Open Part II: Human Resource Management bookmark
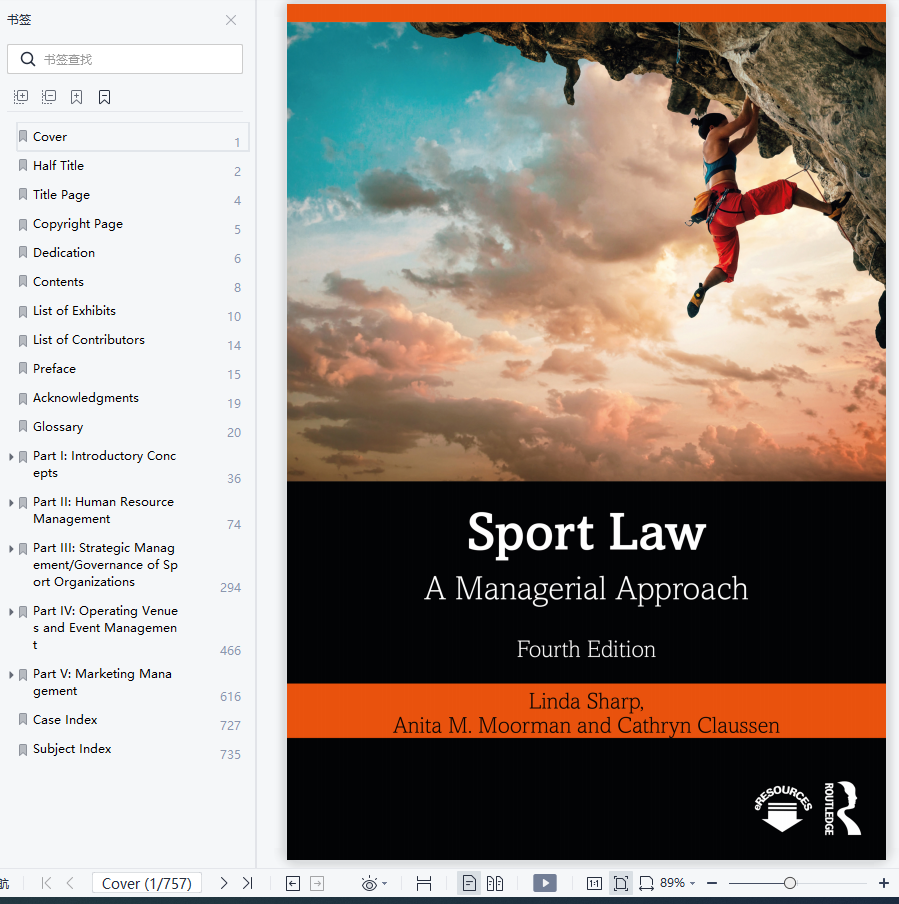 click(x=103, y=510)
